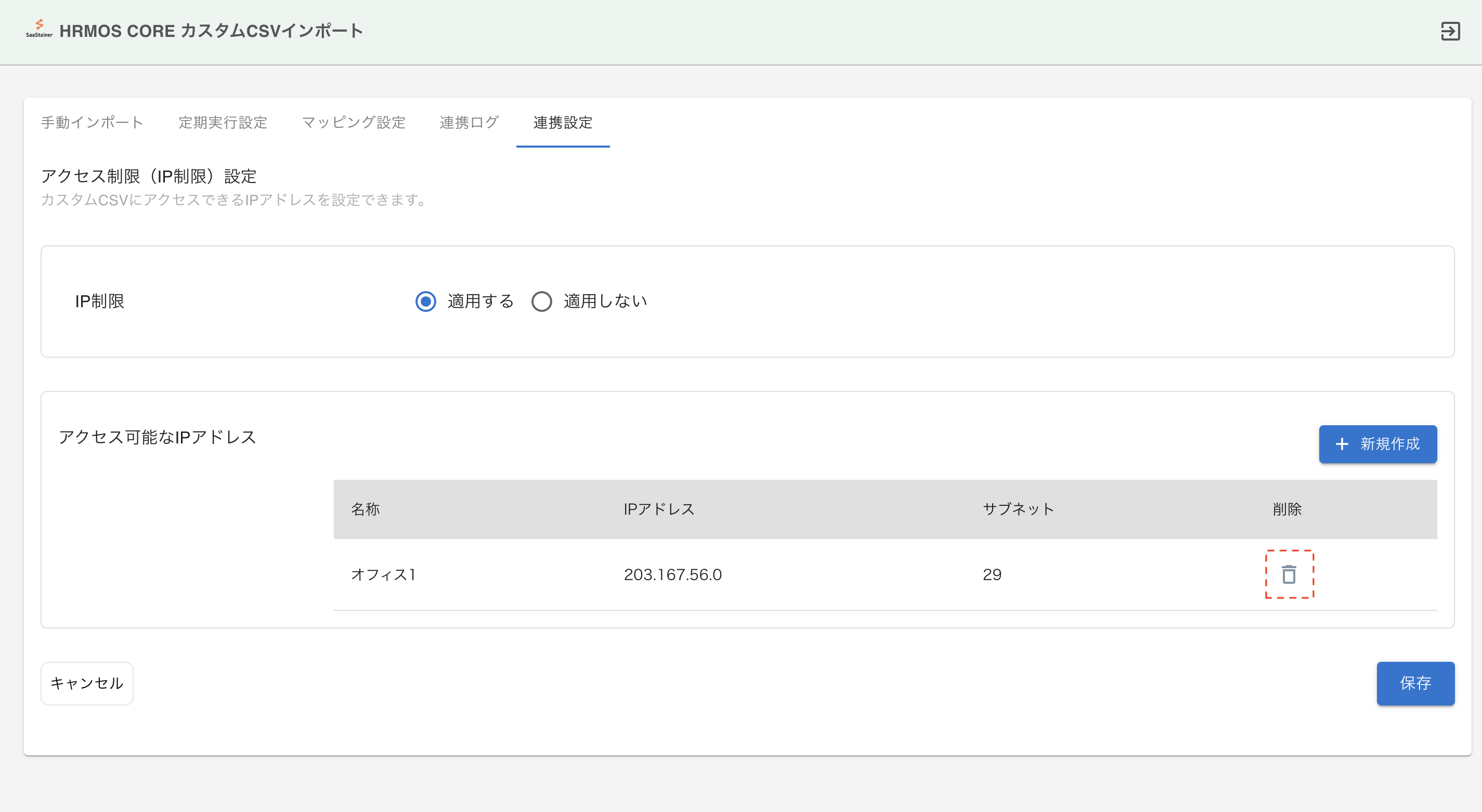
Task: Open the 定期実行設定 tab
Action: pyautogui.click(x=223, y=123)
